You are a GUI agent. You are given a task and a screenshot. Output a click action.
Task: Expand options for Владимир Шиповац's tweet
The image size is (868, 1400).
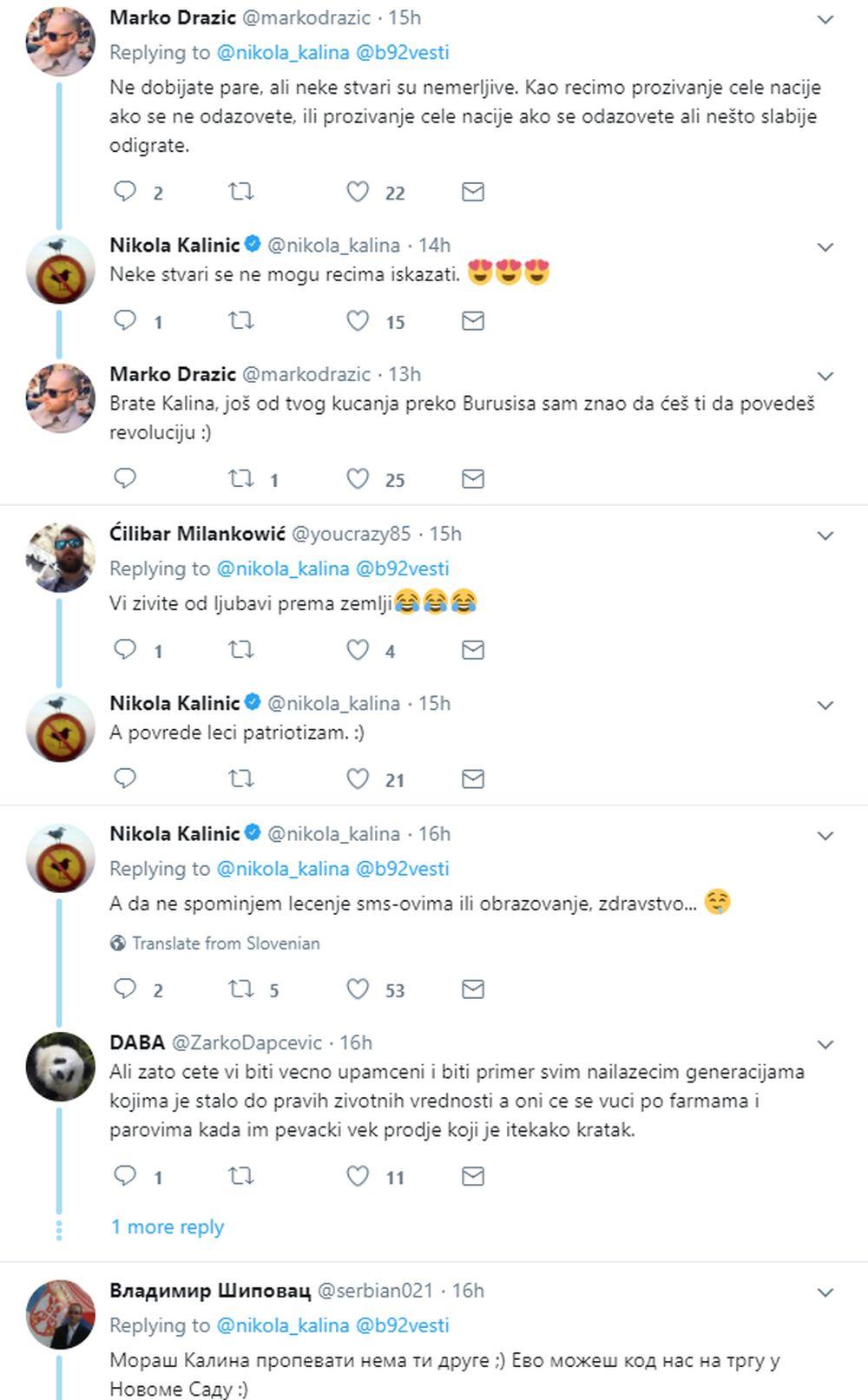(x=825, y=1292)
